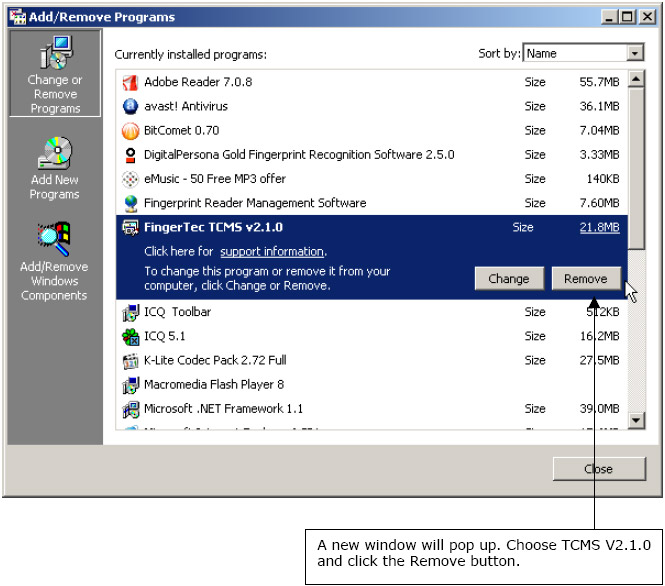The image size is (665, 586).
Task: Open the Add New Programs panel
Action: pyautogui.click(x=55, y=168)
